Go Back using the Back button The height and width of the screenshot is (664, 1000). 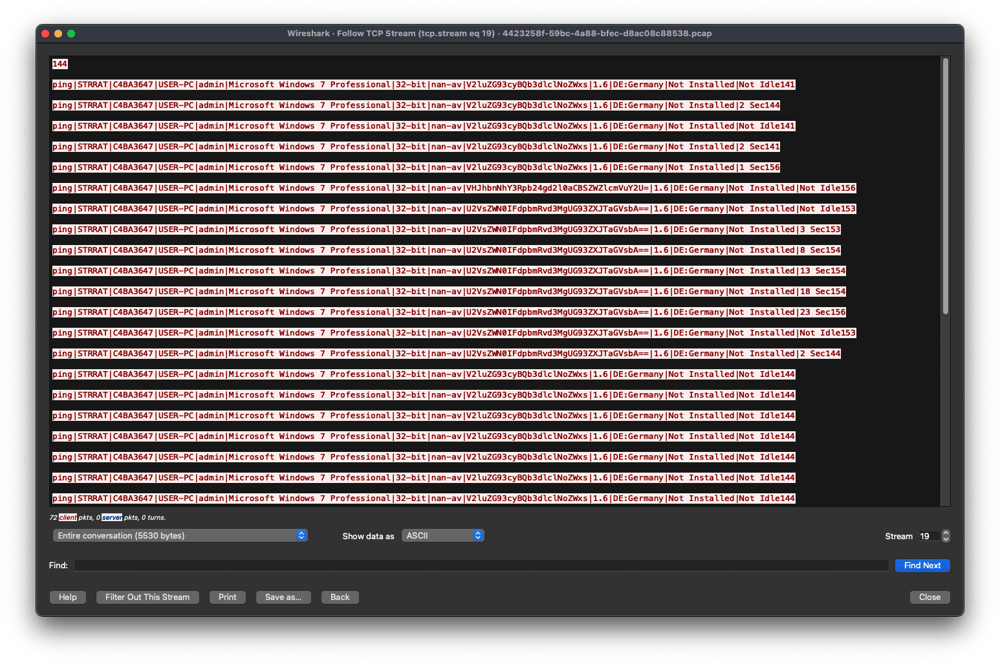click(340, 597)
